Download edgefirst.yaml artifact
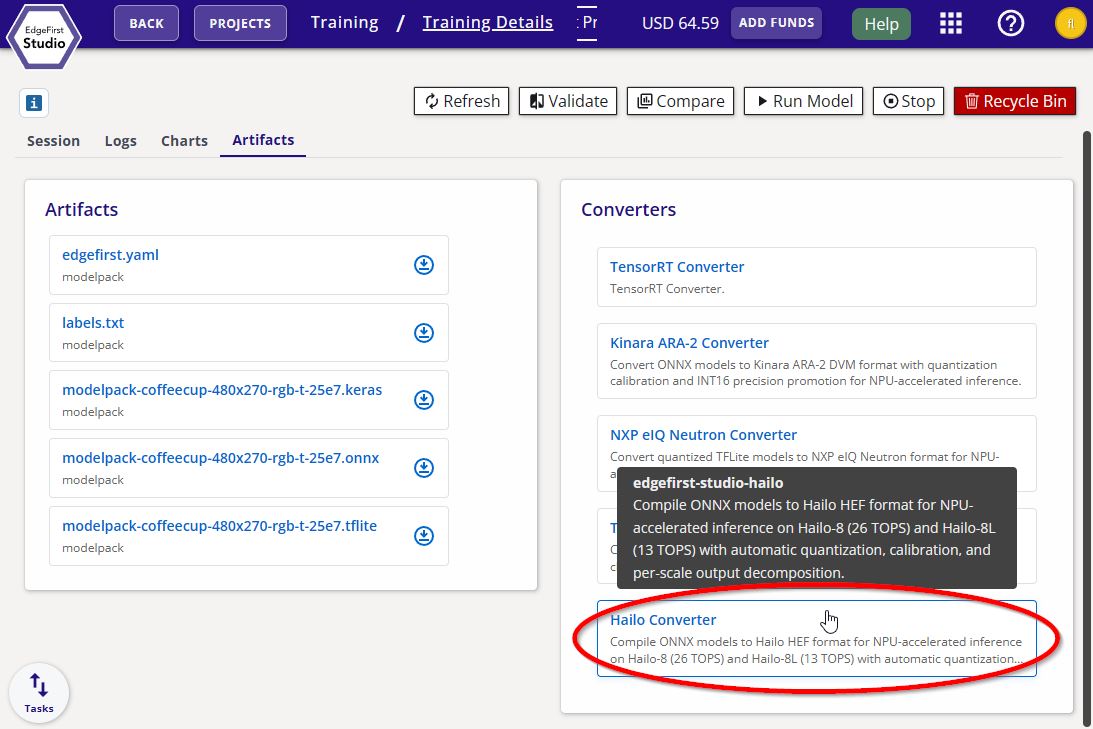Screen dimensions: 1093x729 pyautogui.click(x=424, y=265)
